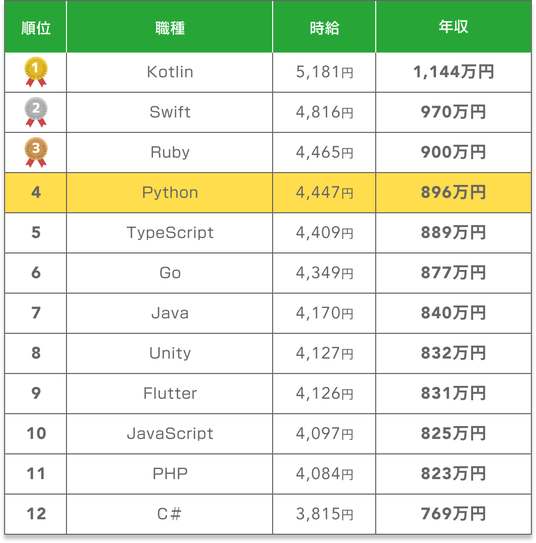
Task: Select the 職種 column header
Action: 170,28
